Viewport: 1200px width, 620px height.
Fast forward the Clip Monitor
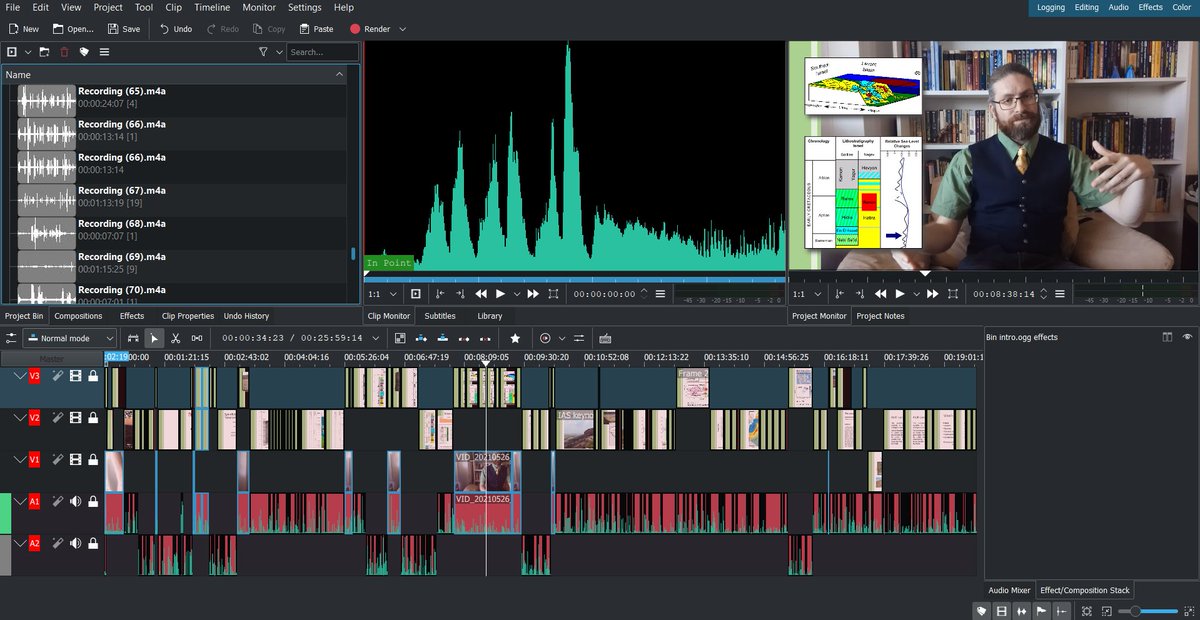click(x=533, y=294)
